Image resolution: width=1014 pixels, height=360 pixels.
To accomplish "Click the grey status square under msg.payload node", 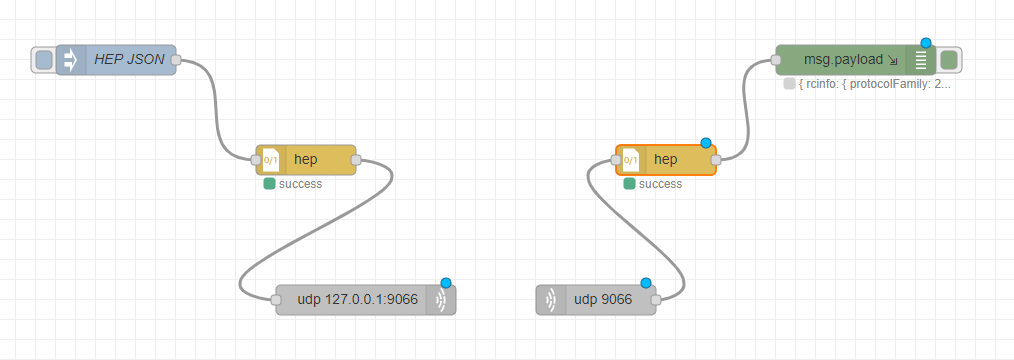I will [789, 84].
